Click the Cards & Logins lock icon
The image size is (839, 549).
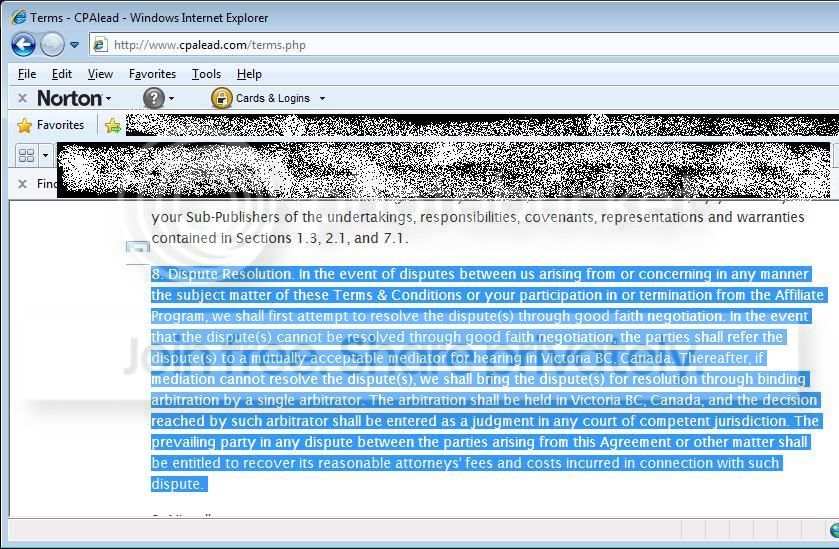pyautogui.click(x=222, y=98)
